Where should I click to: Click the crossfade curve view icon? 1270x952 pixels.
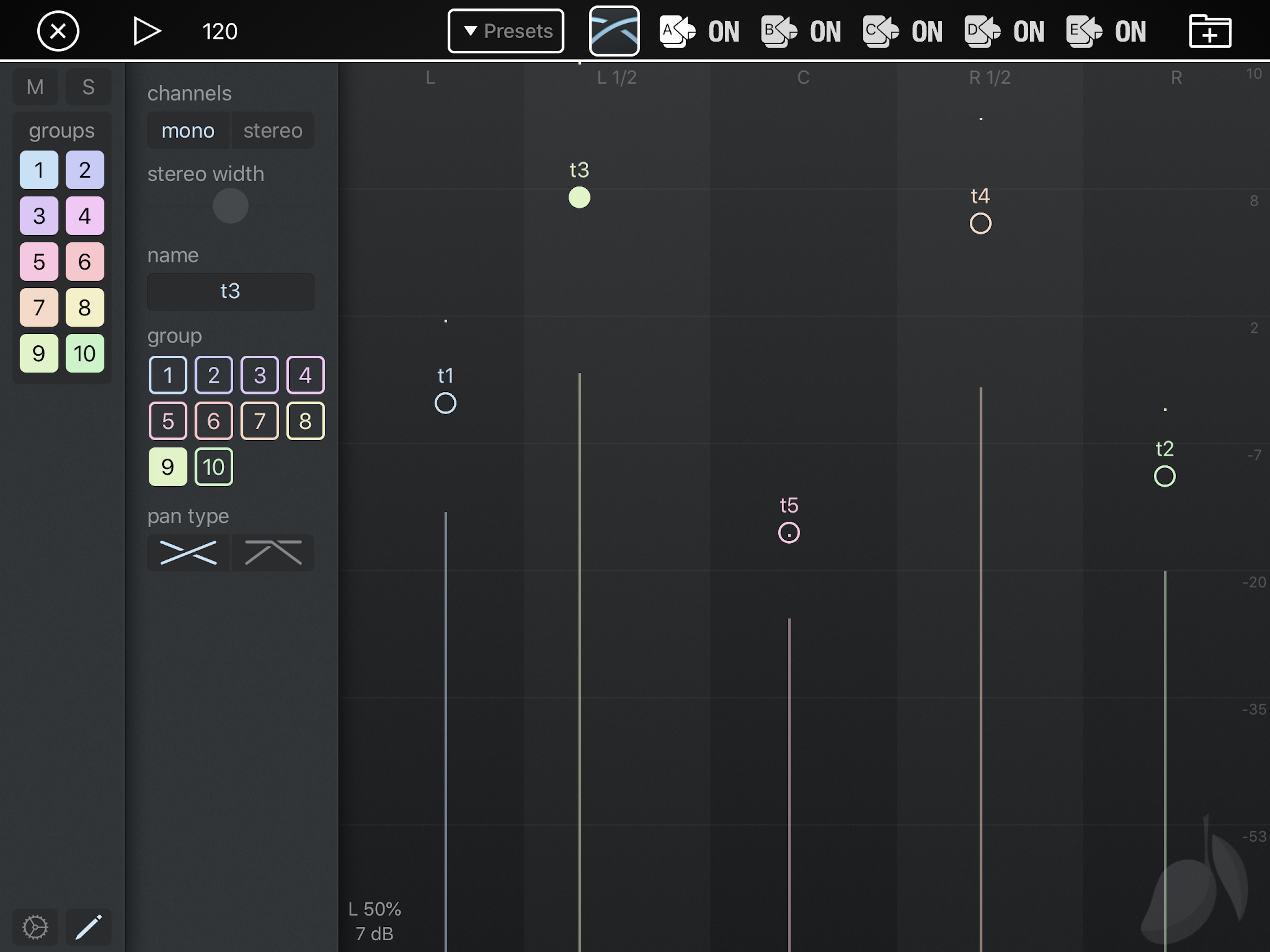click(x=614, y=31)
